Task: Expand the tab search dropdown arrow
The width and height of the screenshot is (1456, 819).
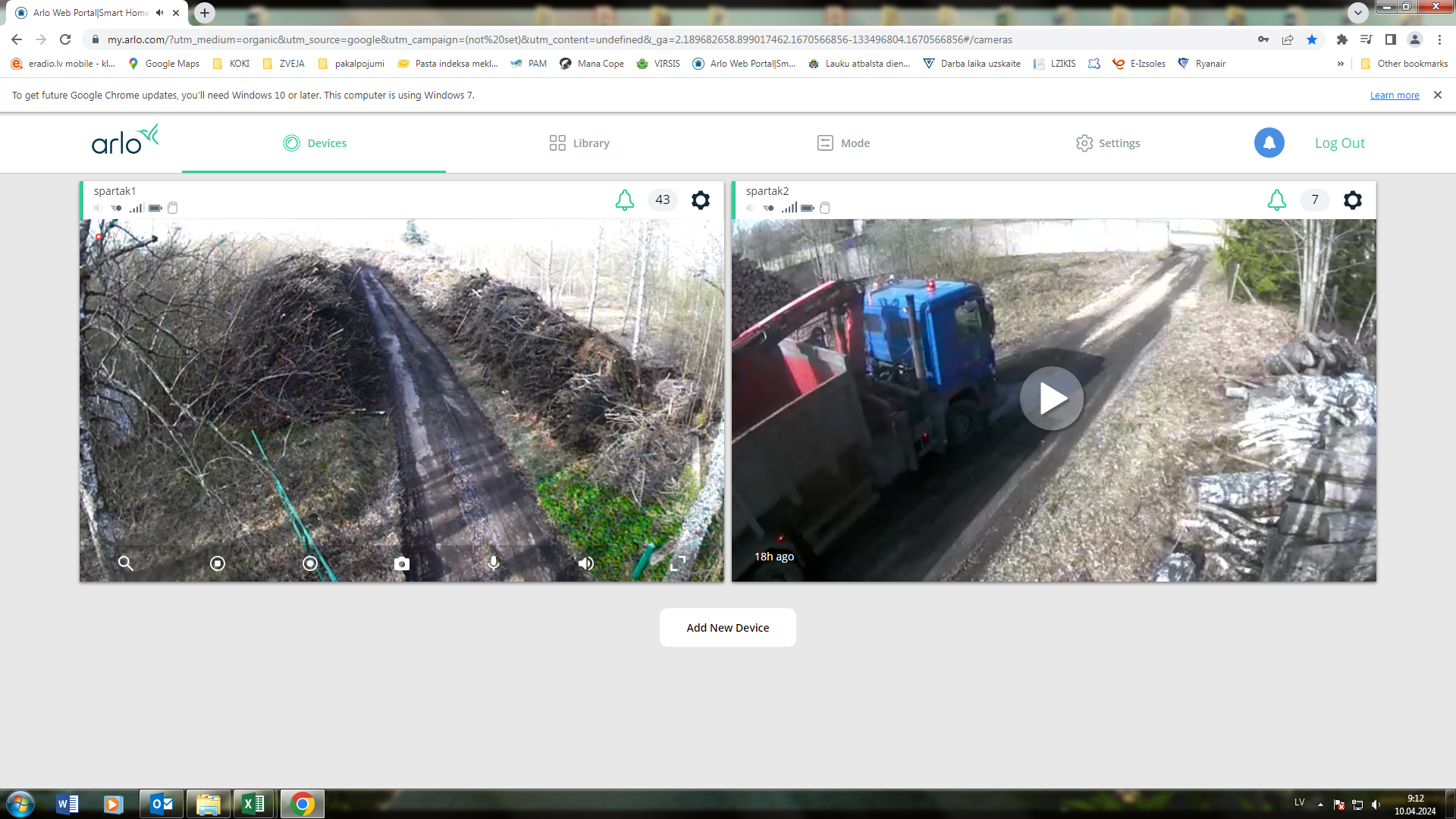Action: point(1358,12)
